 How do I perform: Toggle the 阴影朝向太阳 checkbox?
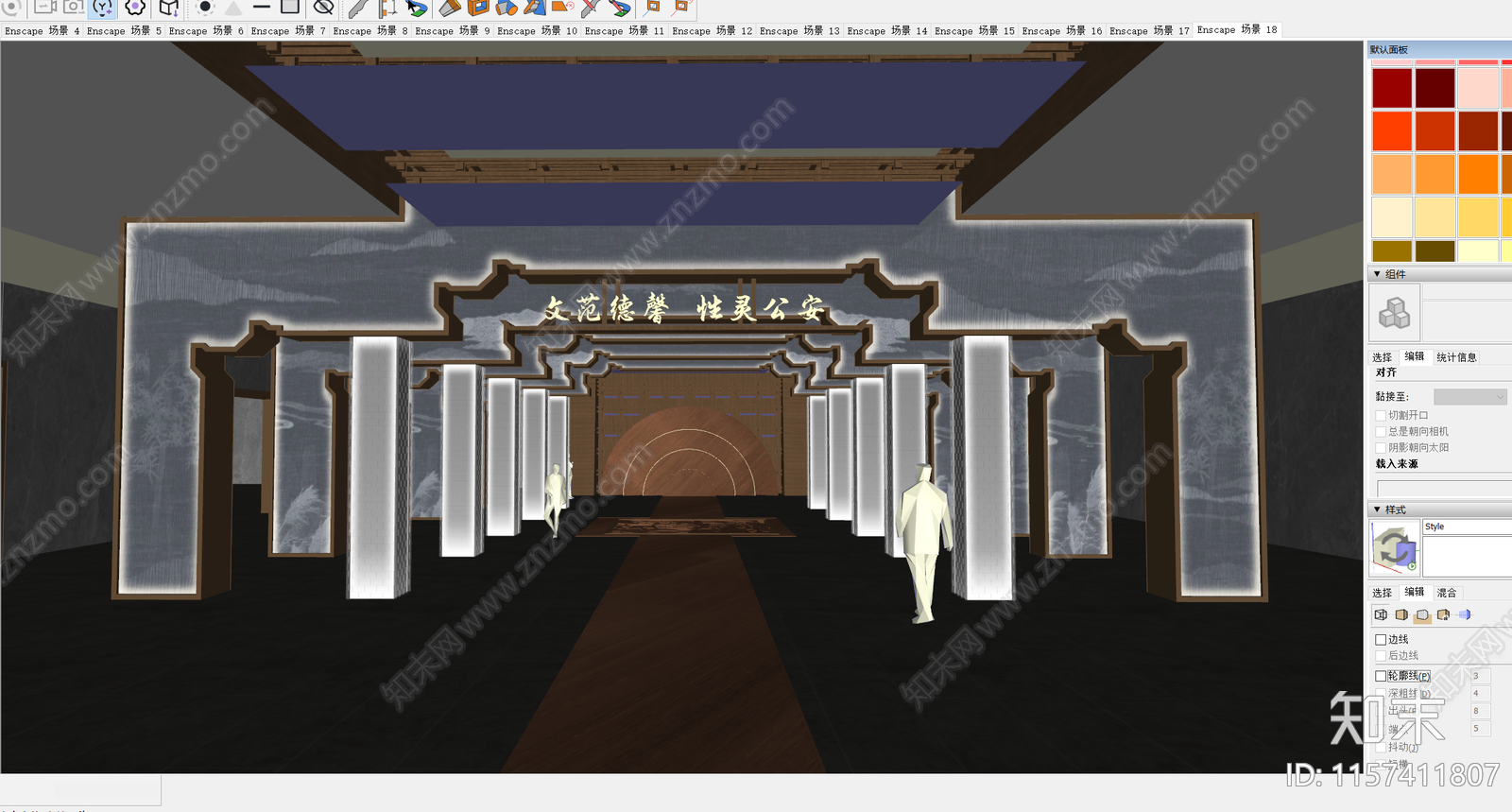pos(1381,448)
